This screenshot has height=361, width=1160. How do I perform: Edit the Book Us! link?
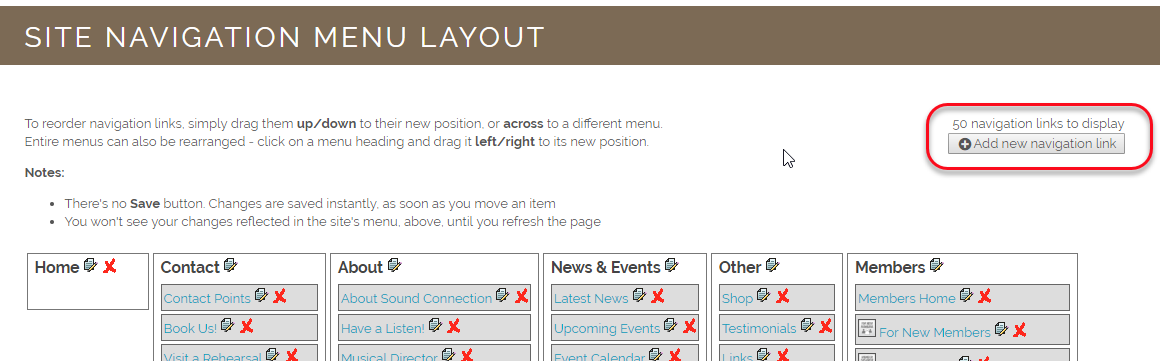[x=228, y=324]
